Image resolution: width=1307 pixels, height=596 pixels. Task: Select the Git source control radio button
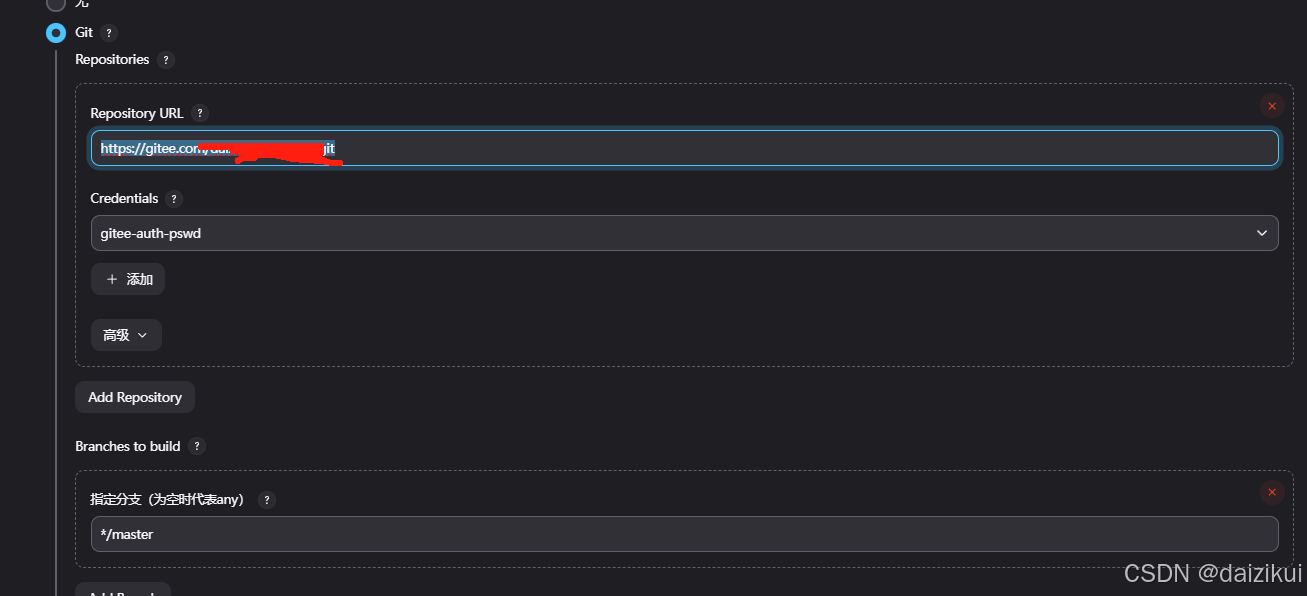pyautogui.click(x=56, y=32)
